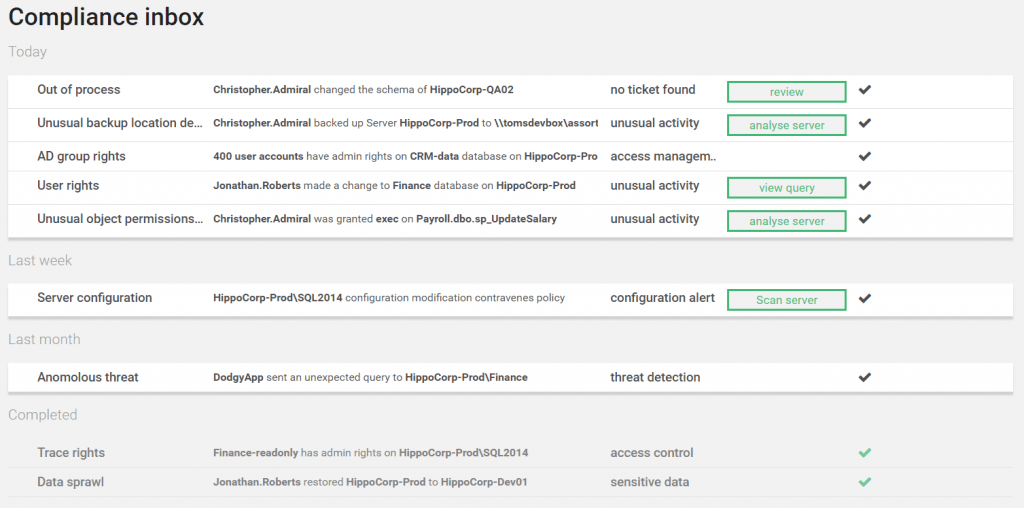Click Last week section heading
The height and width of the screenshot is (508, 1024).
40,260
